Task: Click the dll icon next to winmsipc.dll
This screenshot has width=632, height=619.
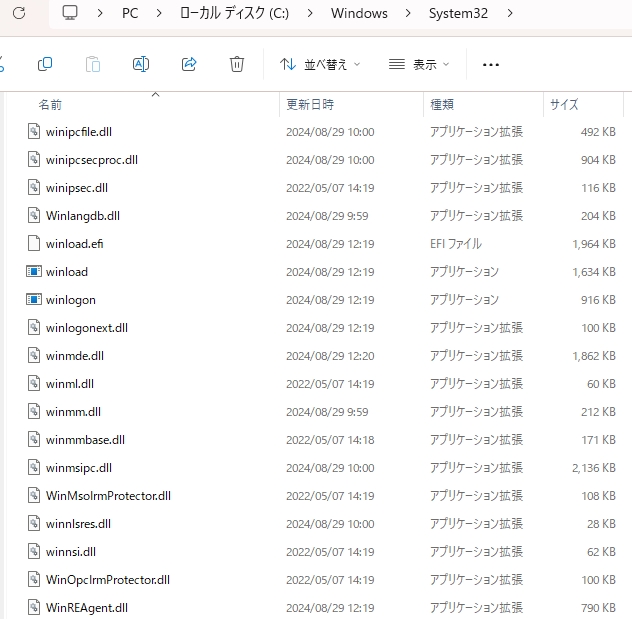Action: [34, 467]
